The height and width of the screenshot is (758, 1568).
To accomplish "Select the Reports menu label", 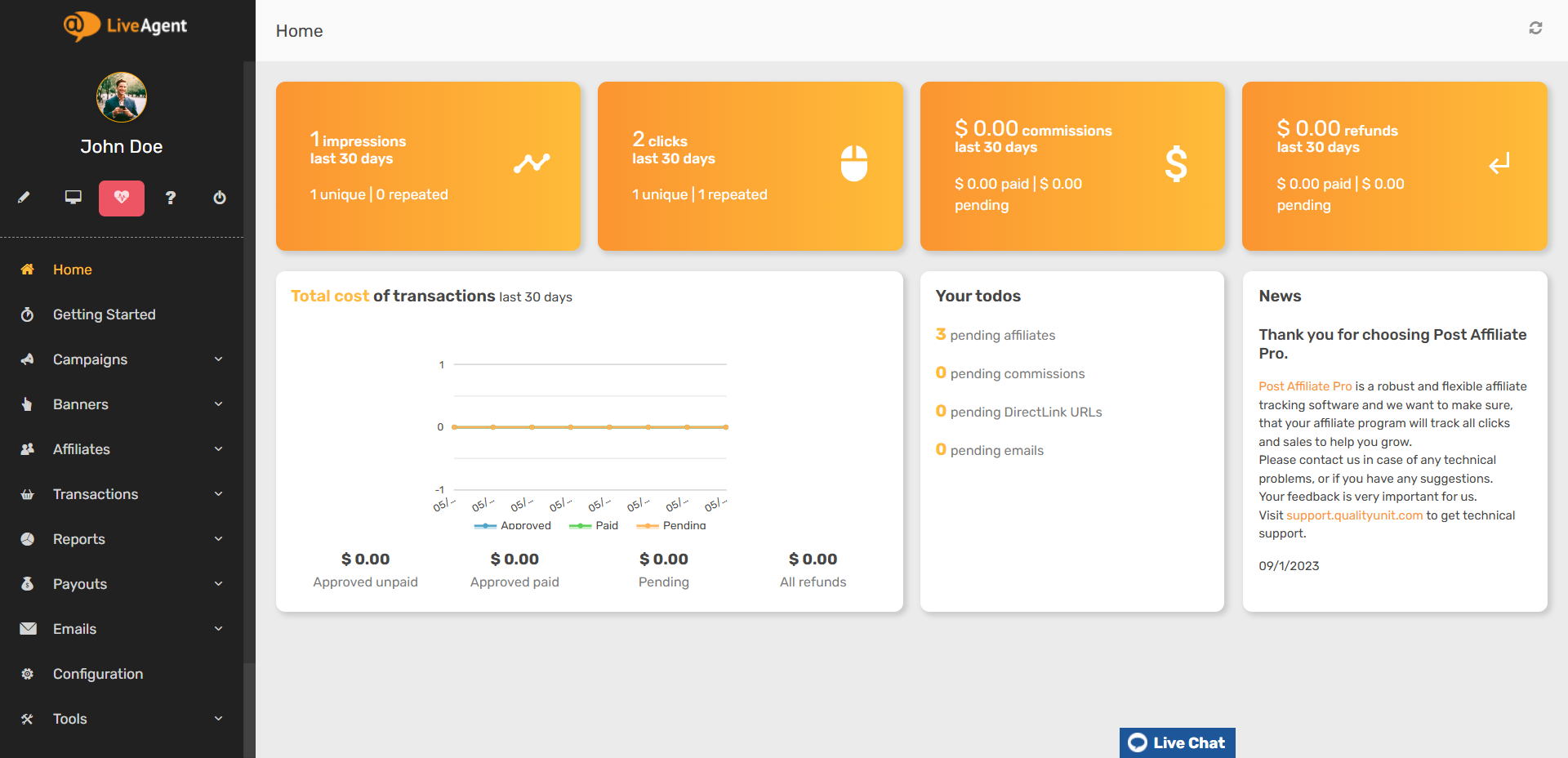I will 79,539.
